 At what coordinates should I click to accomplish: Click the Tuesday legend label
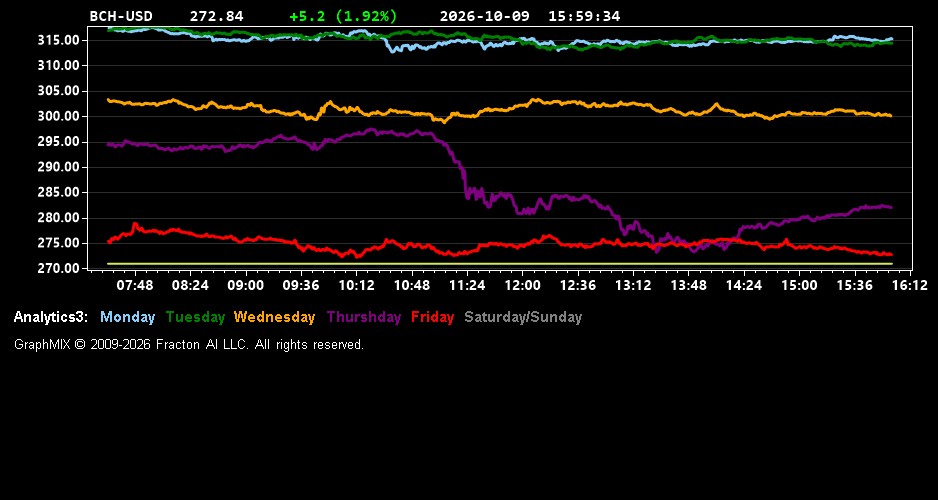195,317
